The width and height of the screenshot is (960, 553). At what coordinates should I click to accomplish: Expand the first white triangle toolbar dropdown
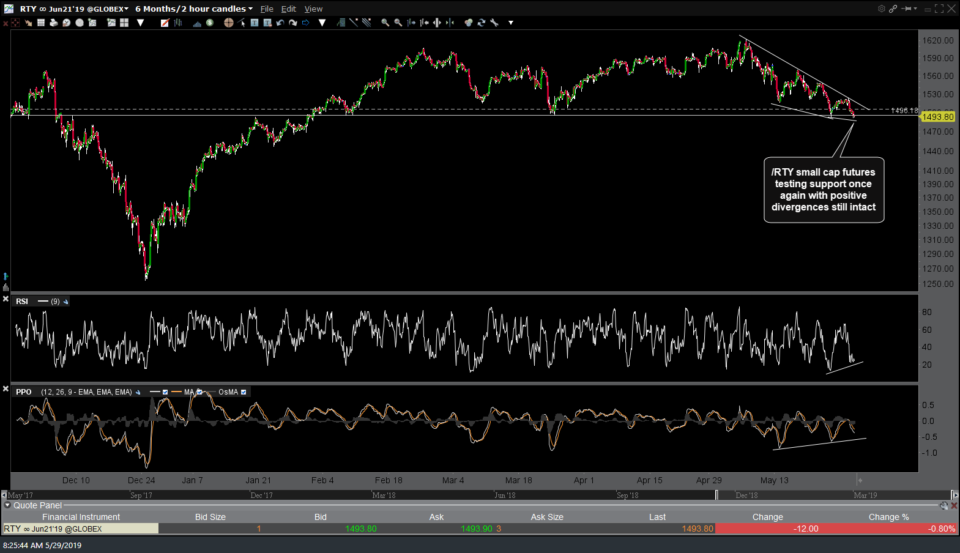point(140,23)
